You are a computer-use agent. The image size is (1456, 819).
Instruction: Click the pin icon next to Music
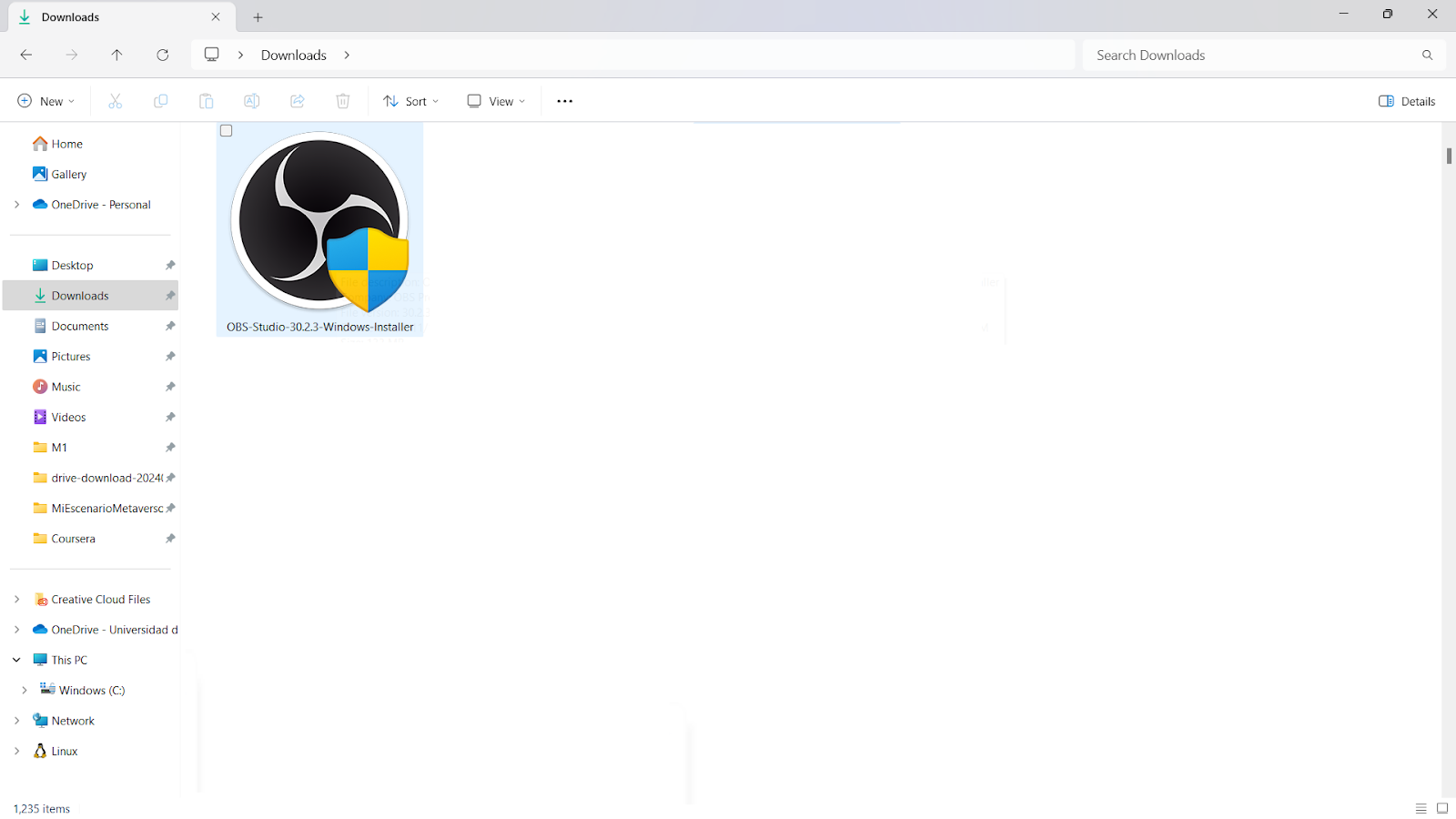point(170,387)
